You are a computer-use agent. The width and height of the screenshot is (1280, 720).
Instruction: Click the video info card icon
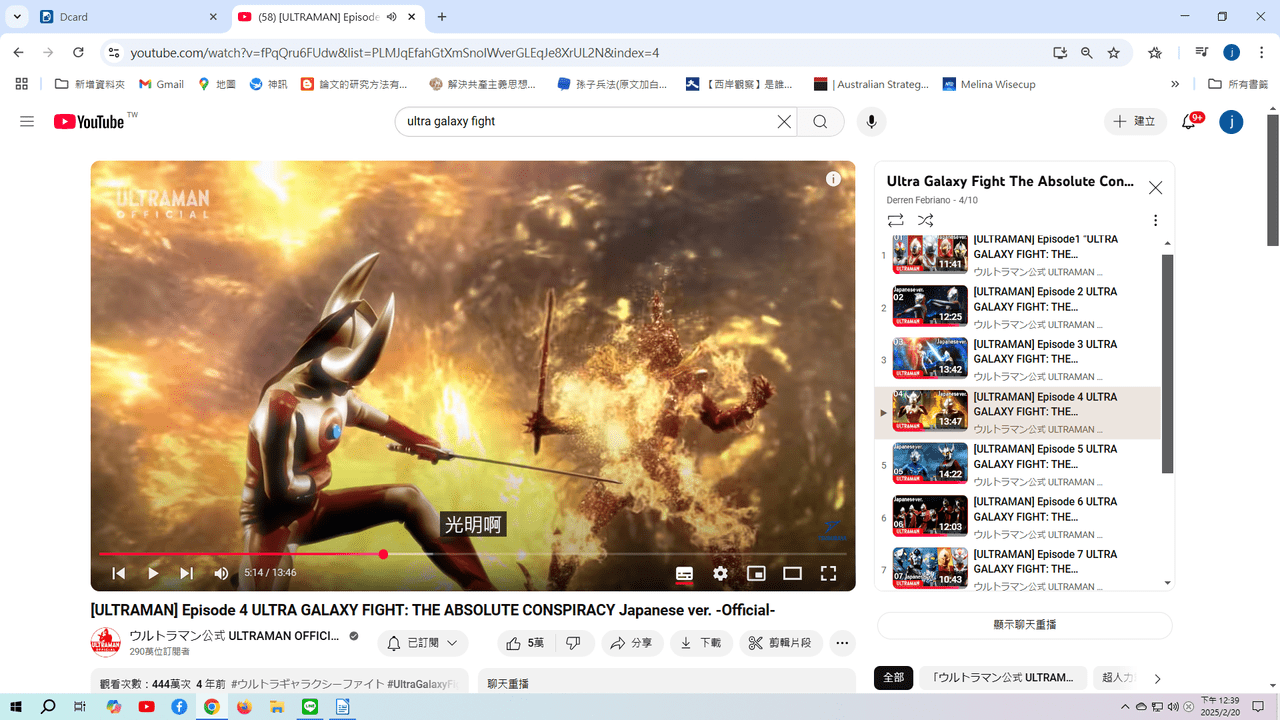click(x=833, y=179)
